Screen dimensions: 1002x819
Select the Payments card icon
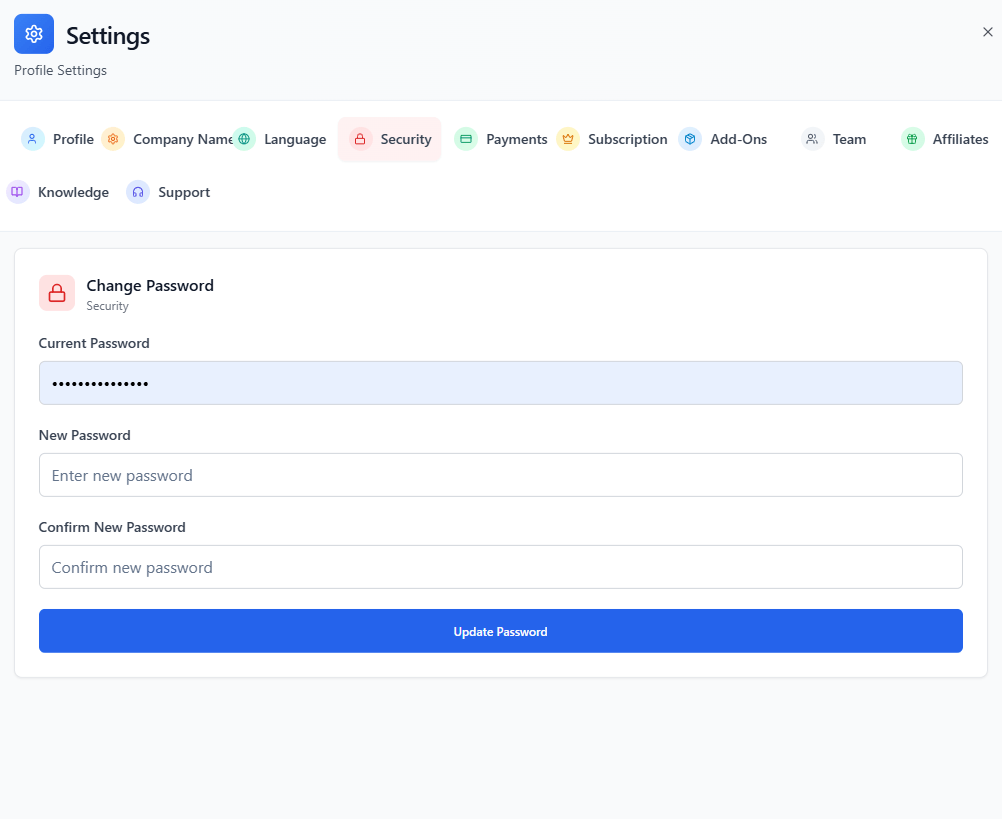pyautogui.click(x=466, y=139)
